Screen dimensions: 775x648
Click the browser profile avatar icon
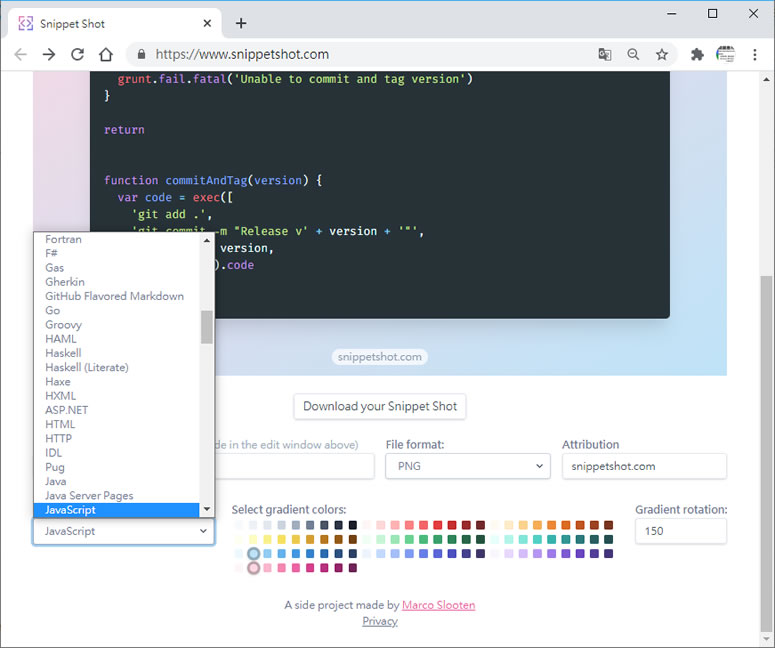click(726, 54)
